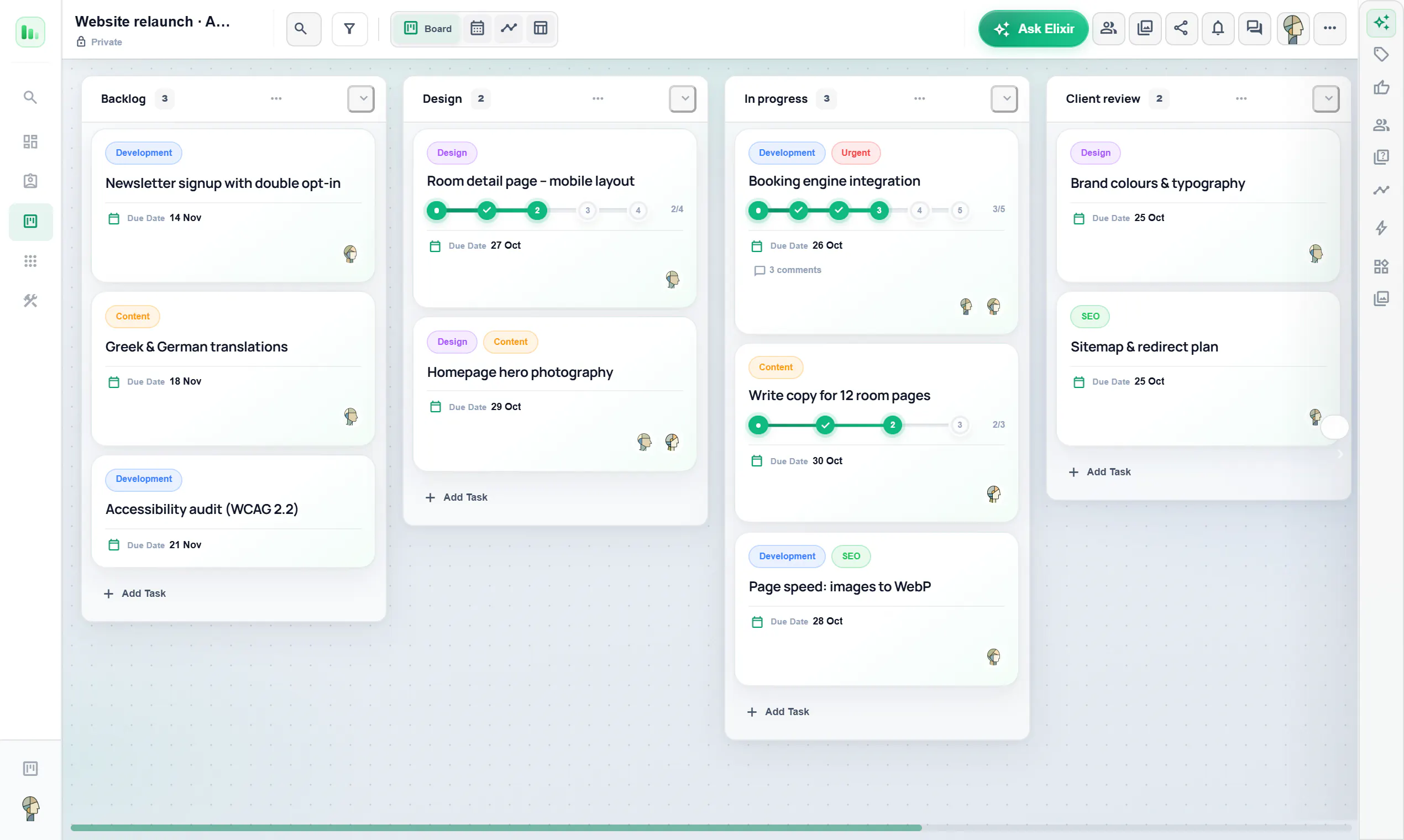Open the thumbs-up icon in right sidebar
The image size is (1404, 840).
[x=1381, y=88]
